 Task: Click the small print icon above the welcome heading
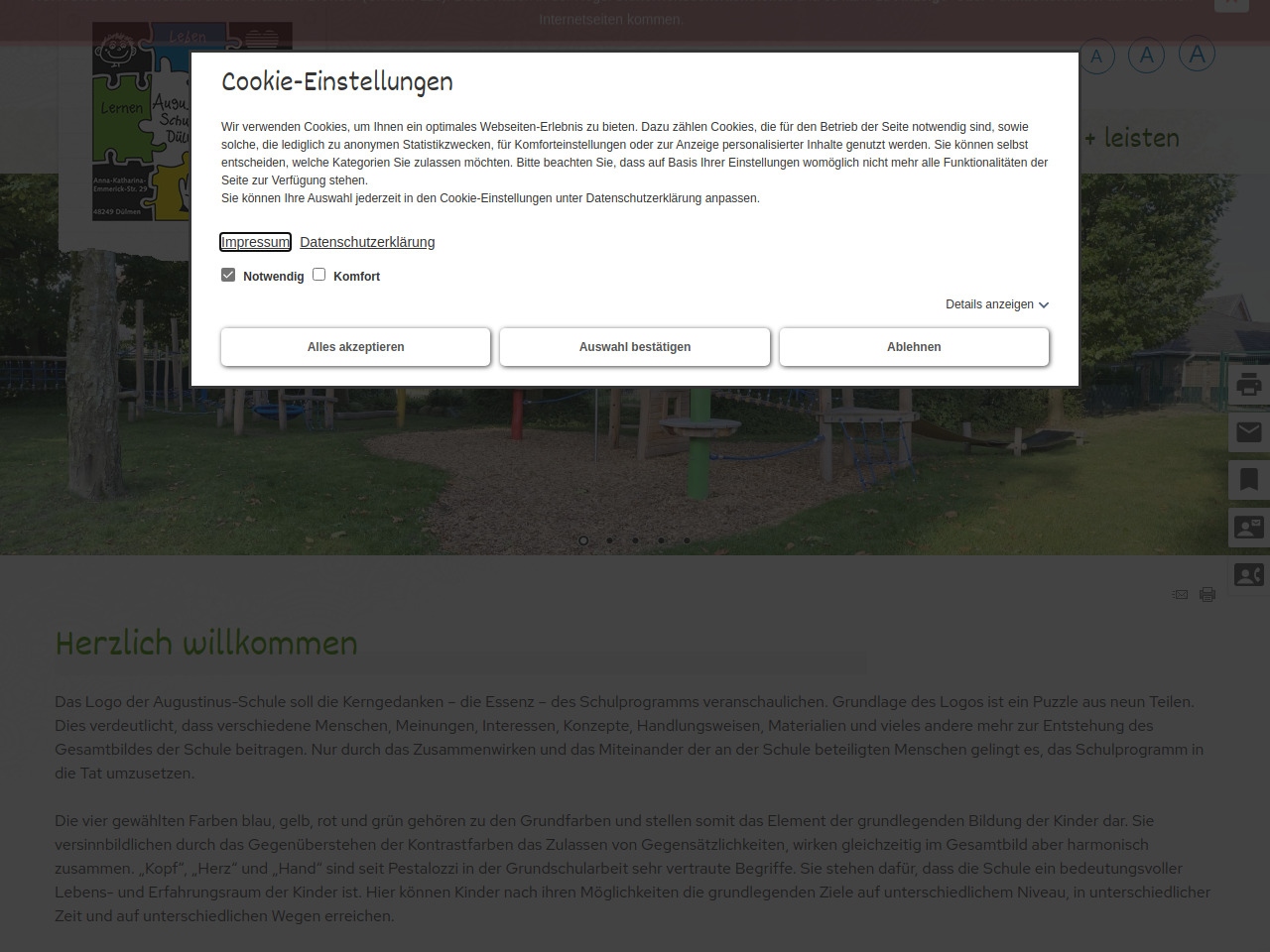1207,595
